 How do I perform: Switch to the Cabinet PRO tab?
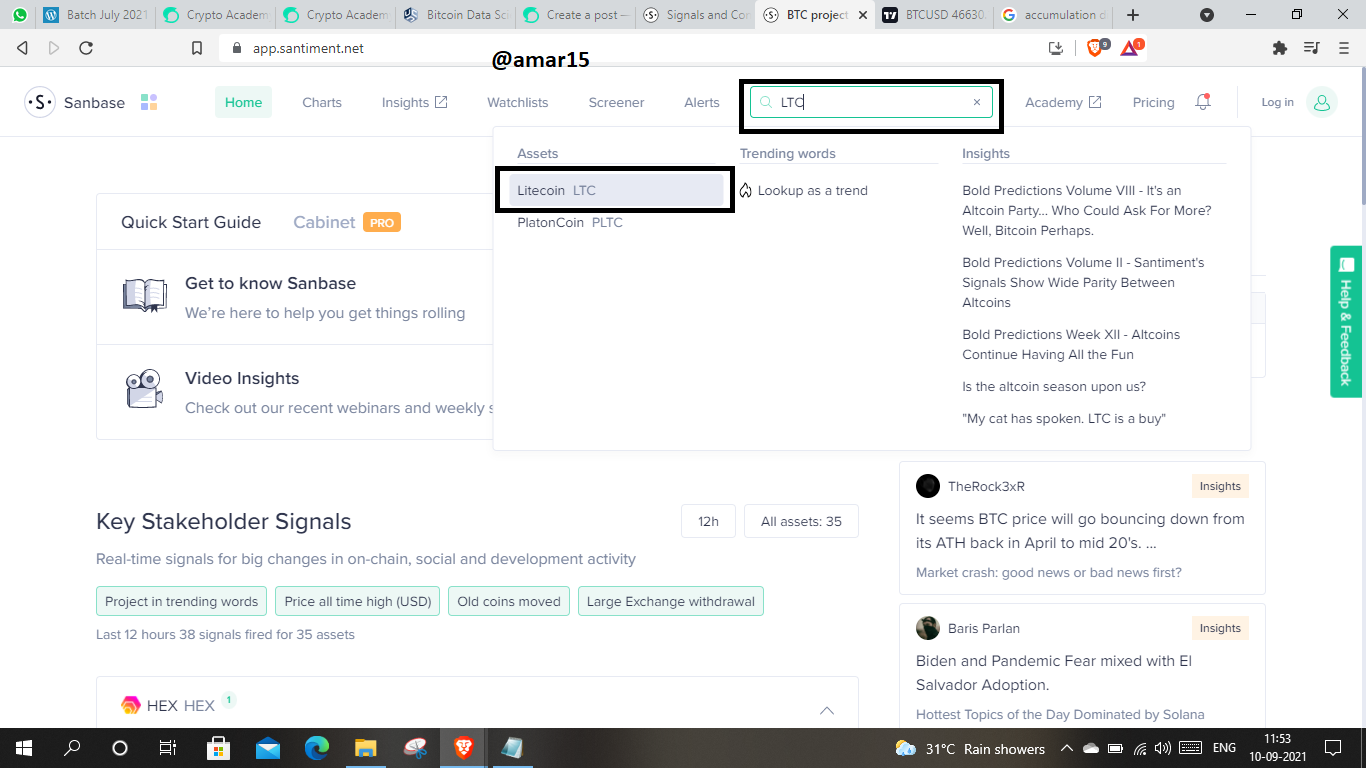(346, 222)
